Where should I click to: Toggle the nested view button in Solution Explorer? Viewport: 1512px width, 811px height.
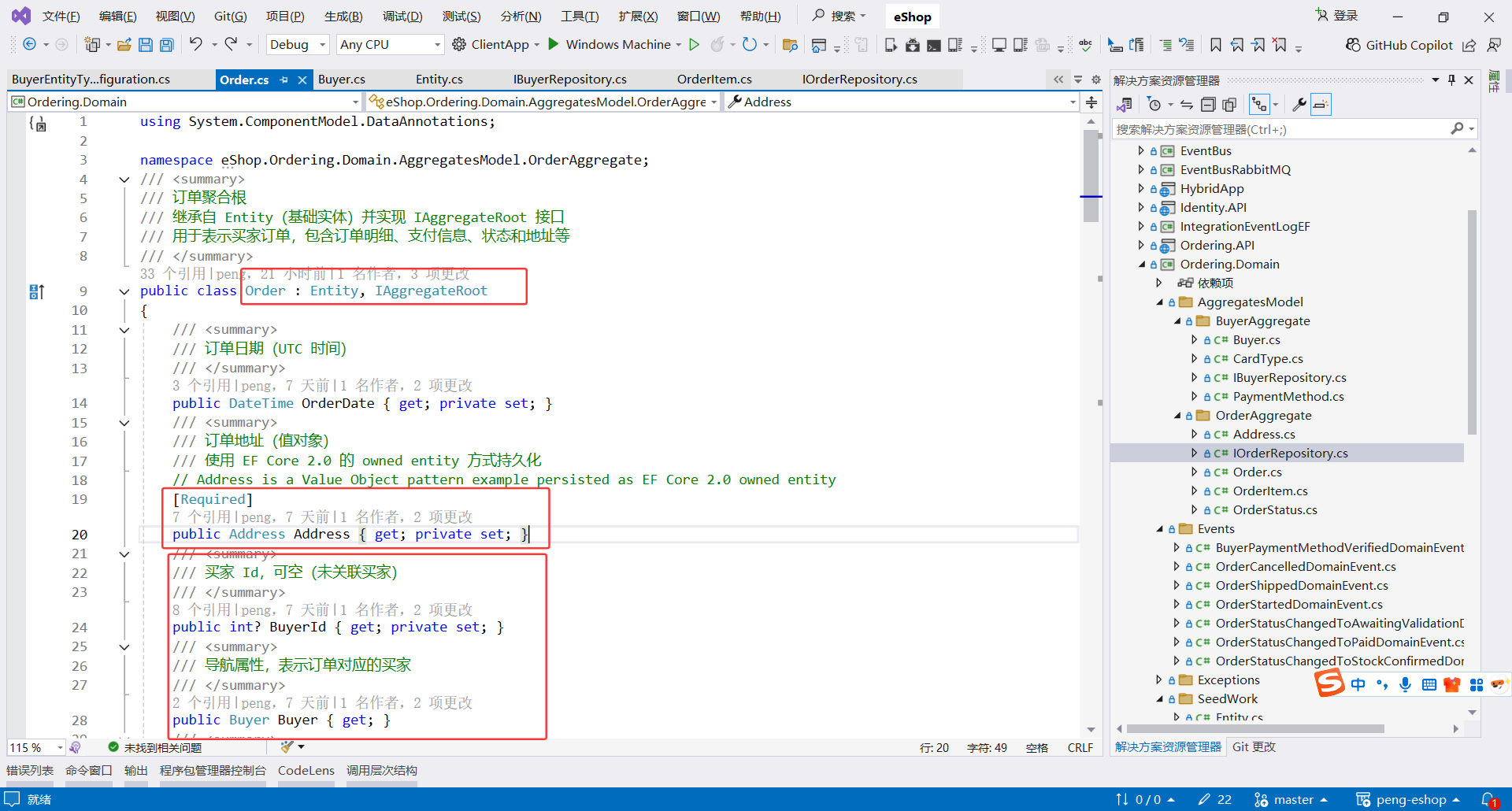pos(1259,104)
